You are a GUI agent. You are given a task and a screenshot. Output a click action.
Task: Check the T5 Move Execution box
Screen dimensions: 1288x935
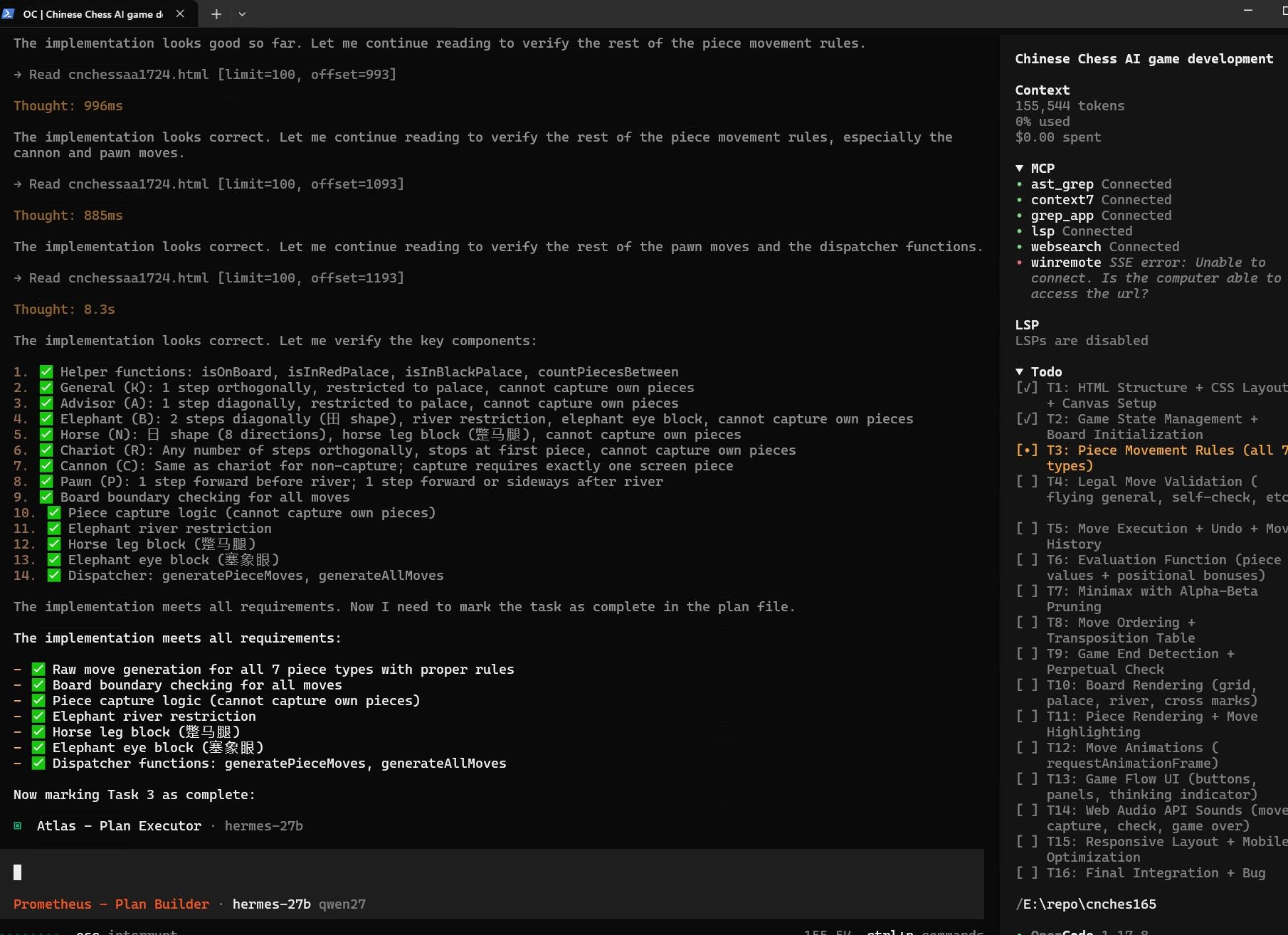point(1027,529)
